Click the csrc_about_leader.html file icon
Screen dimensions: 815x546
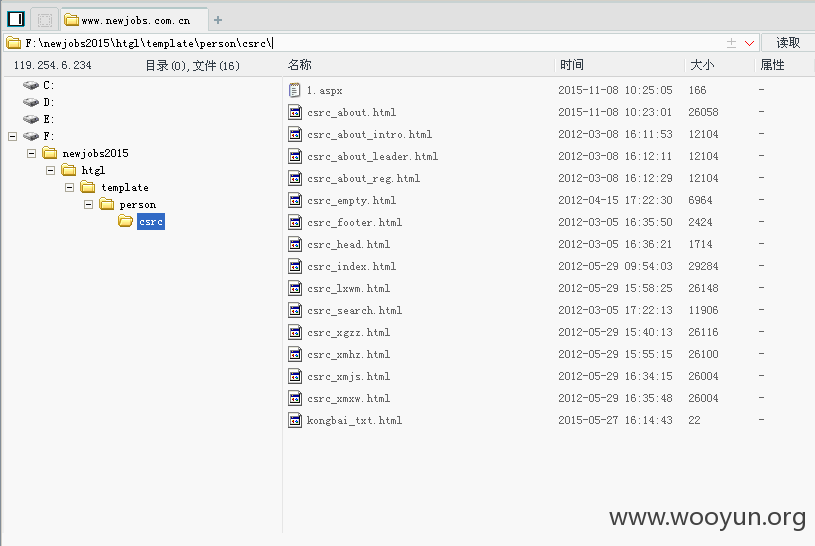coord(295,156)
